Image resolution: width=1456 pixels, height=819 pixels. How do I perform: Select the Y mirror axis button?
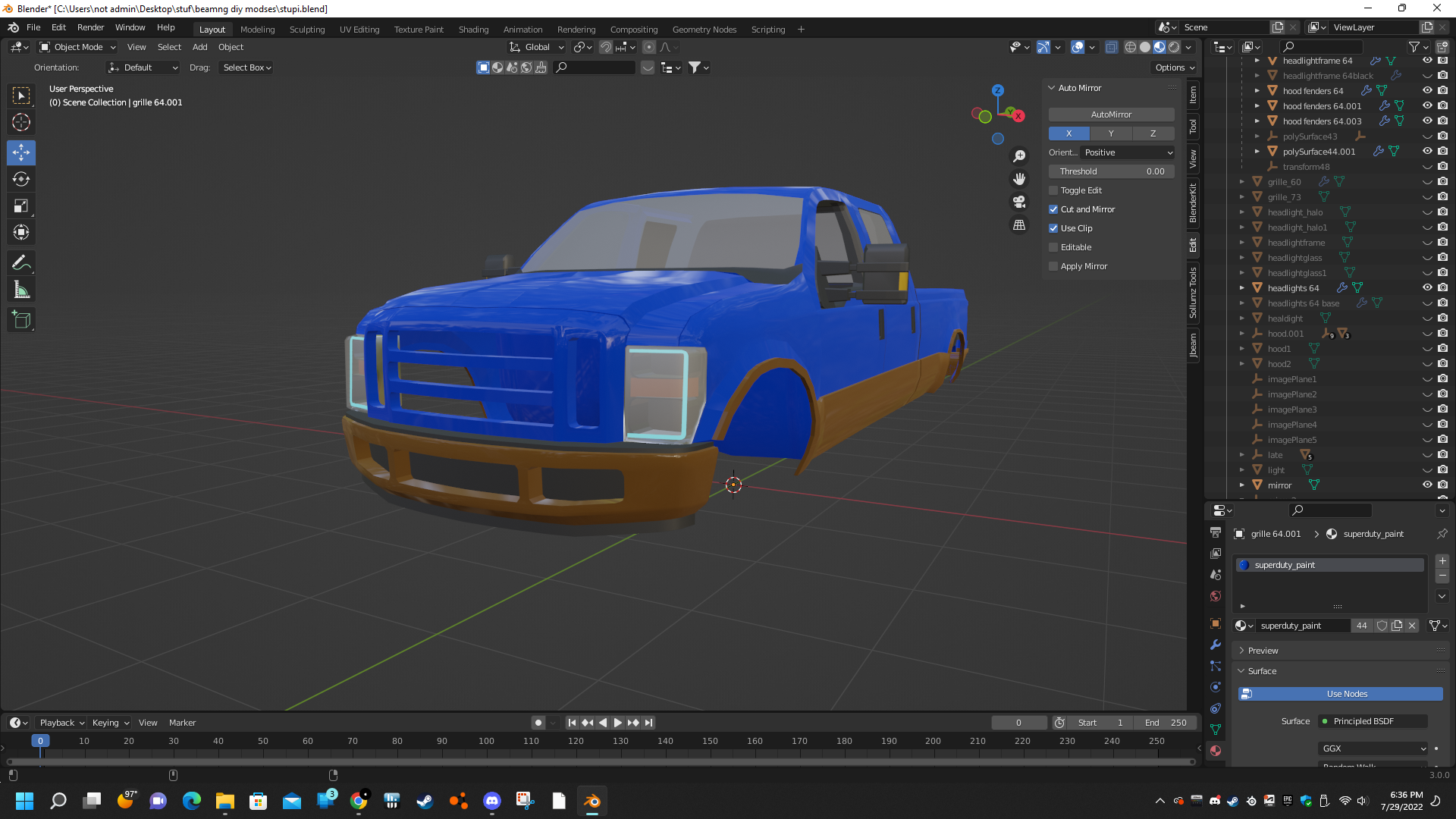point(1111,133)
